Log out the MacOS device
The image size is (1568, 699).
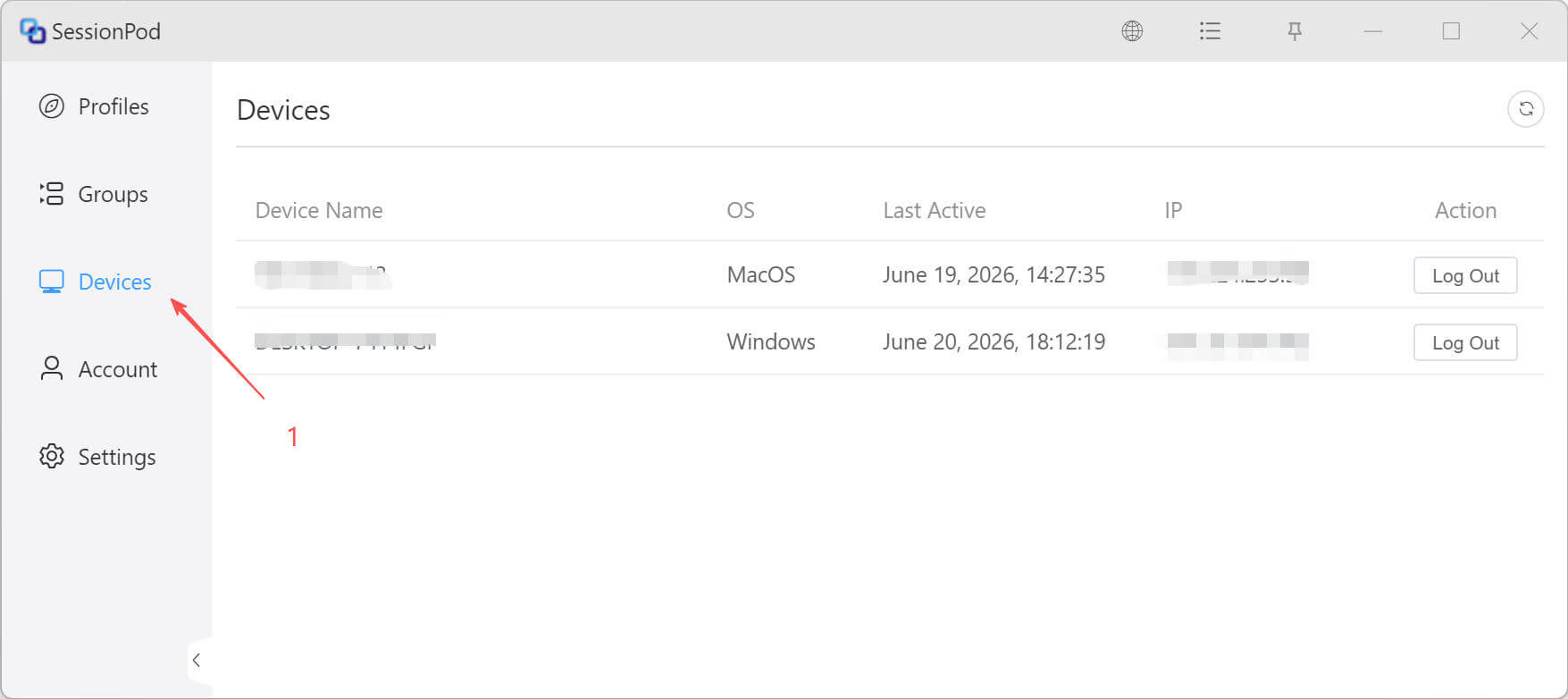pos(1465,275)
